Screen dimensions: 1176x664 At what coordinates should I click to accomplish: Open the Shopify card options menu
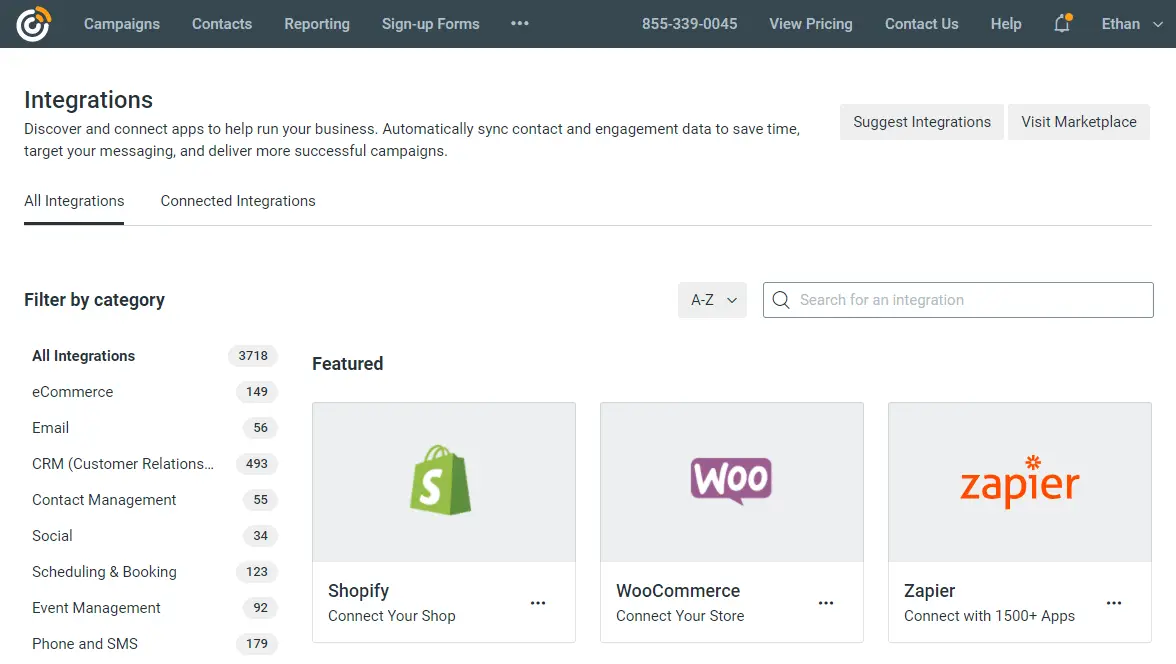pyautogui.click(x=538, y=603)
